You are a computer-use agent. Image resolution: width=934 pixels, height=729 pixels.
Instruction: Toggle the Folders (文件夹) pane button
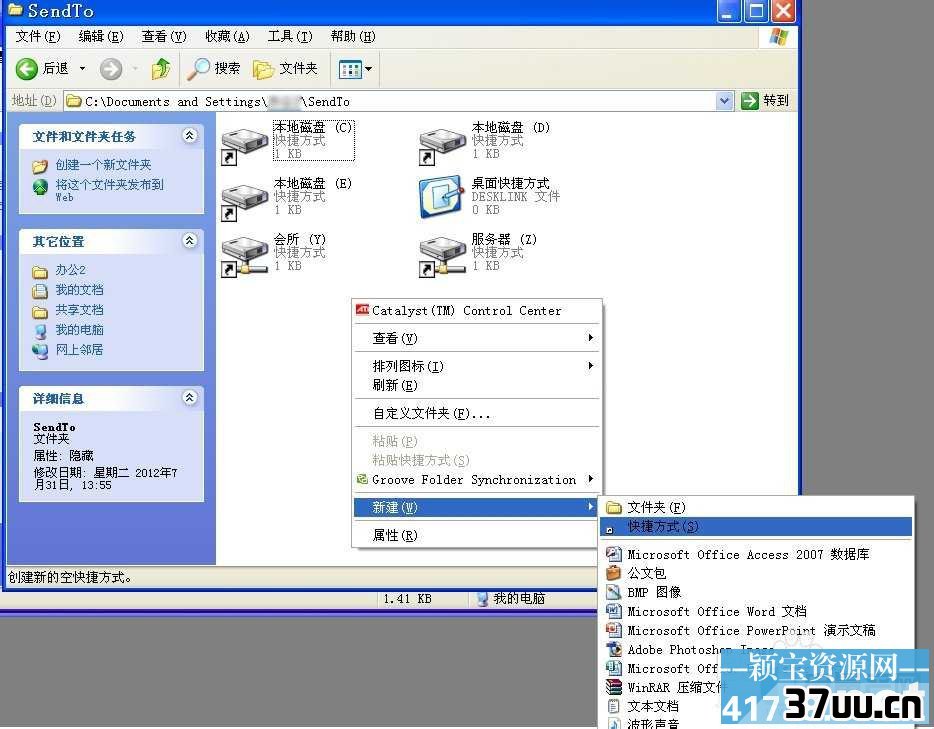point(285,69)
